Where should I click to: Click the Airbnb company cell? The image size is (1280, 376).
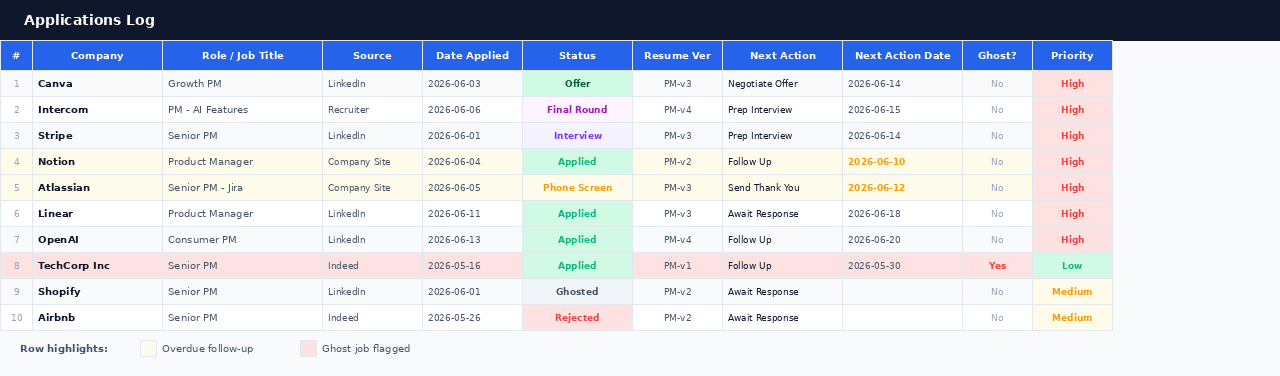click(97, 318)
